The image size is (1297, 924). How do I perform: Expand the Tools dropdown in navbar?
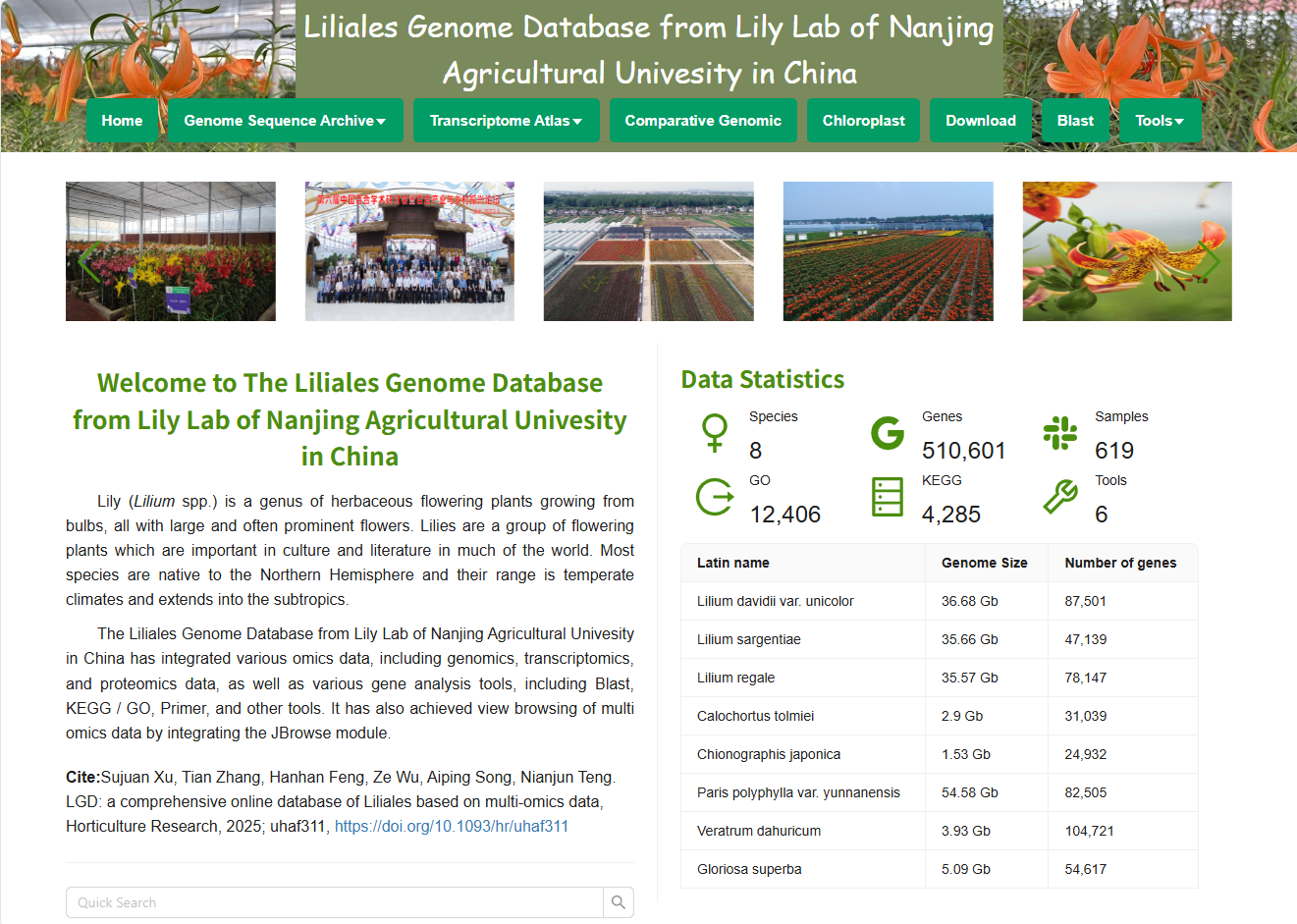pyautogui.click(x=1160, y=121)
